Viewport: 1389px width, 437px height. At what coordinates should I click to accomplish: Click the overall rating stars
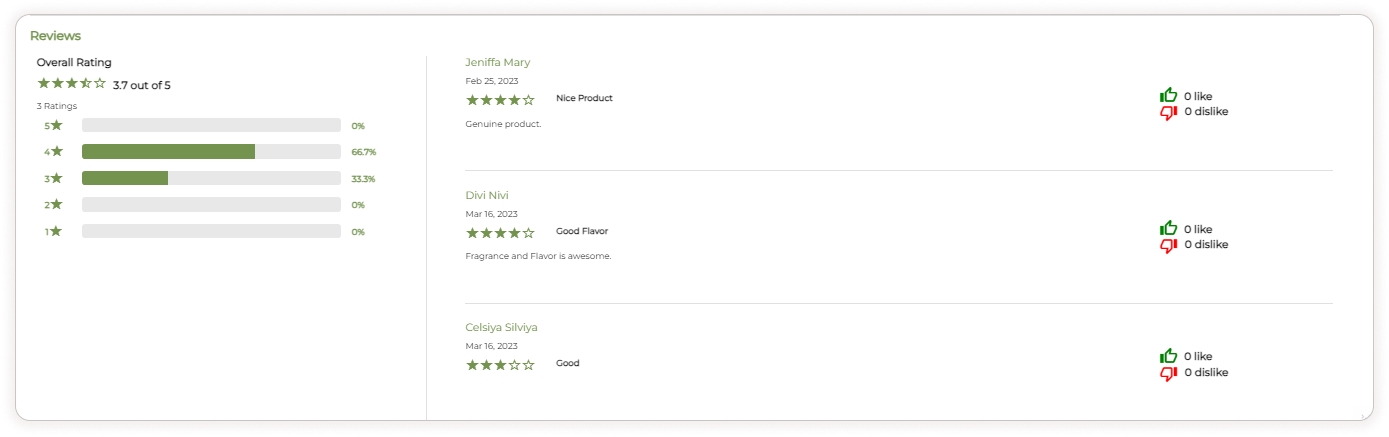pos(71,84)
